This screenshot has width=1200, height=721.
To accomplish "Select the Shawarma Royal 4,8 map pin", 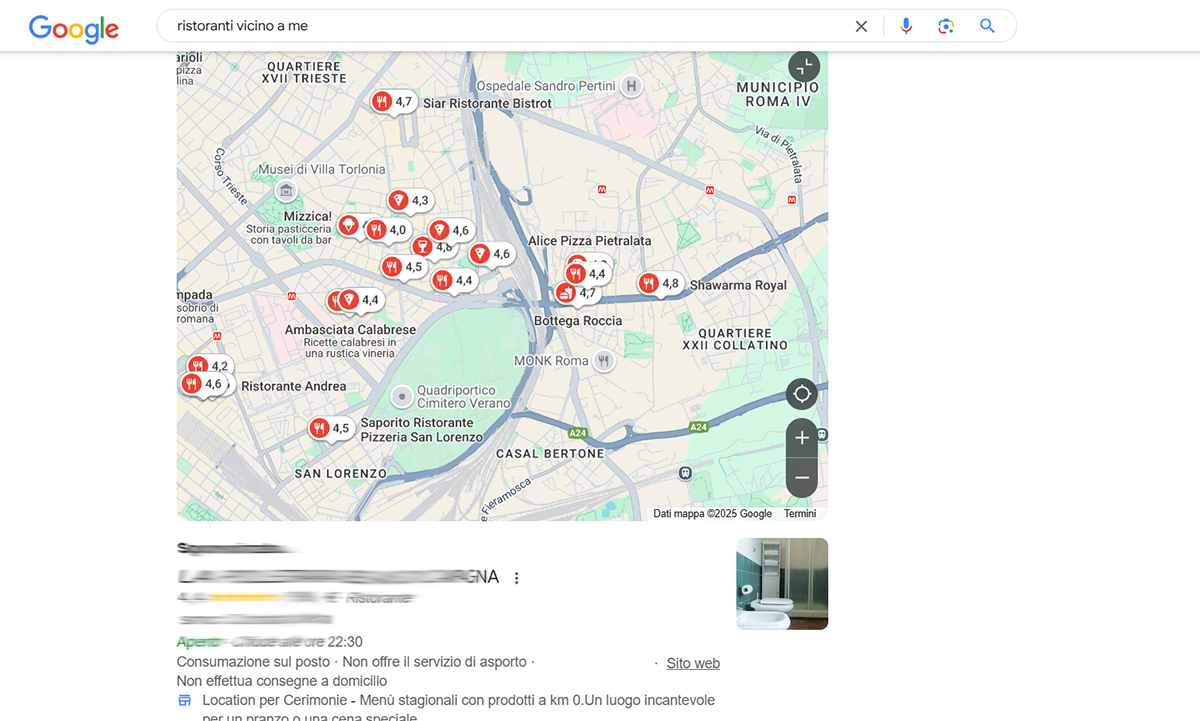I will click(x=650, y=284).
